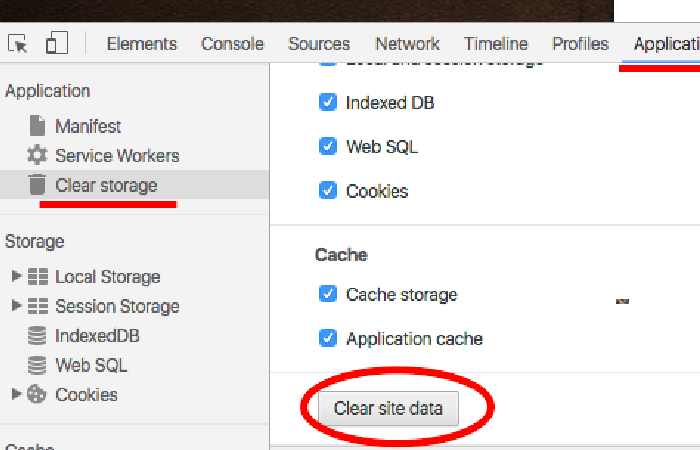This screenshot has width=700, height=450.
Task: Toggle the Cache storage checkbox
Action: pyautogui.click(x=328, y=294)
